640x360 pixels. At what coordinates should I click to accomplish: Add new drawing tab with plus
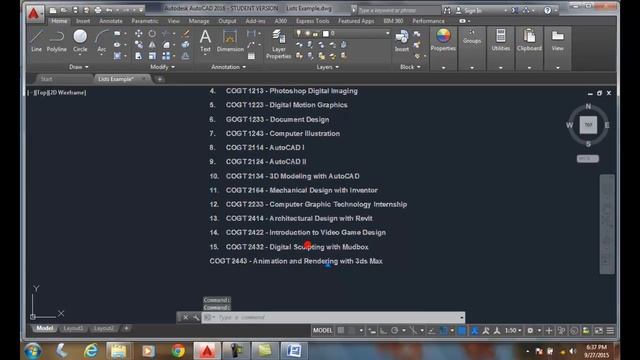coord(160,79)
